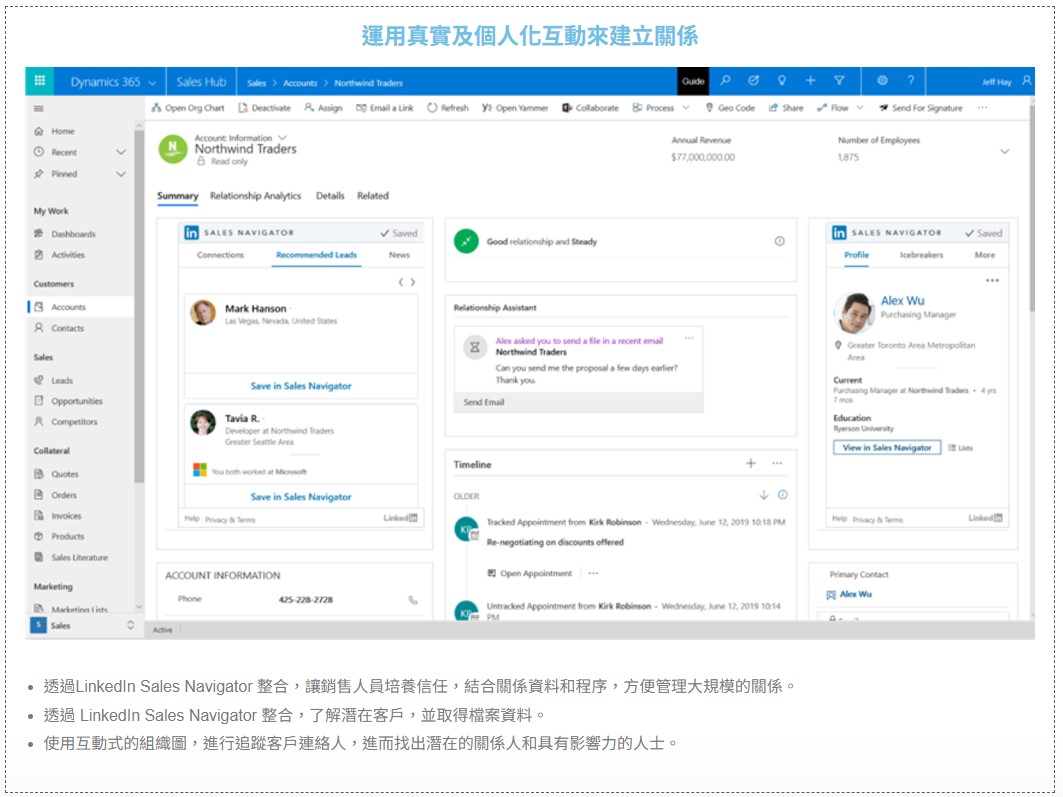Select the News tab in Sales Navigator

[x=399, y=255]
